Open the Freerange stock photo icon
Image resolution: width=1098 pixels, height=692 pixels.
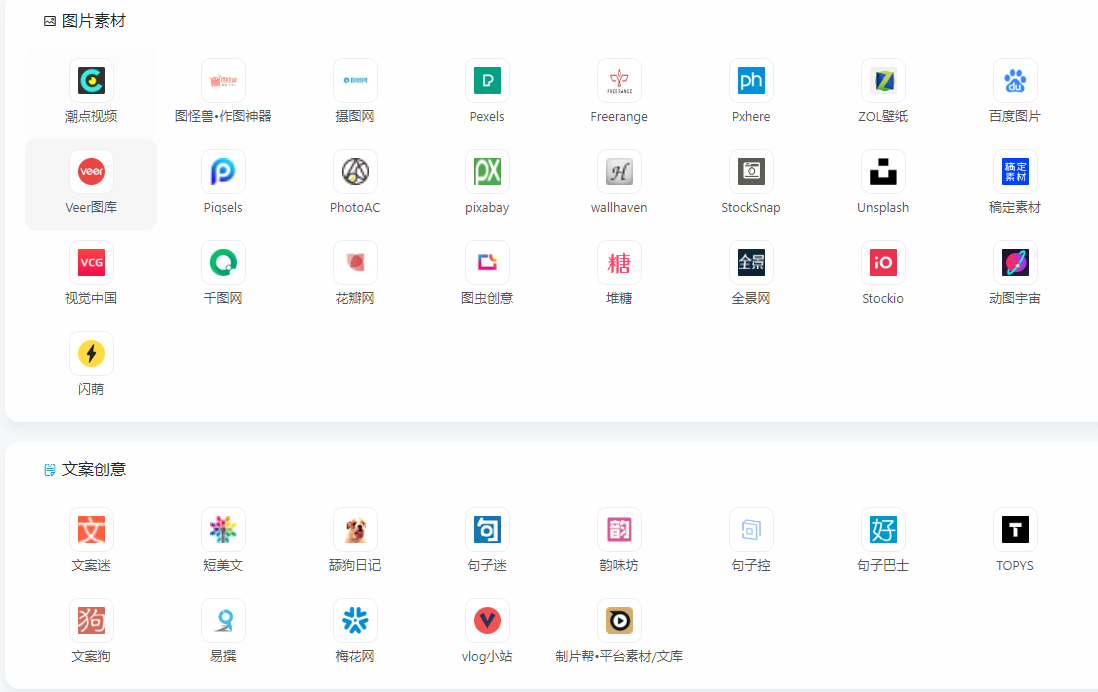click(619, 81)
